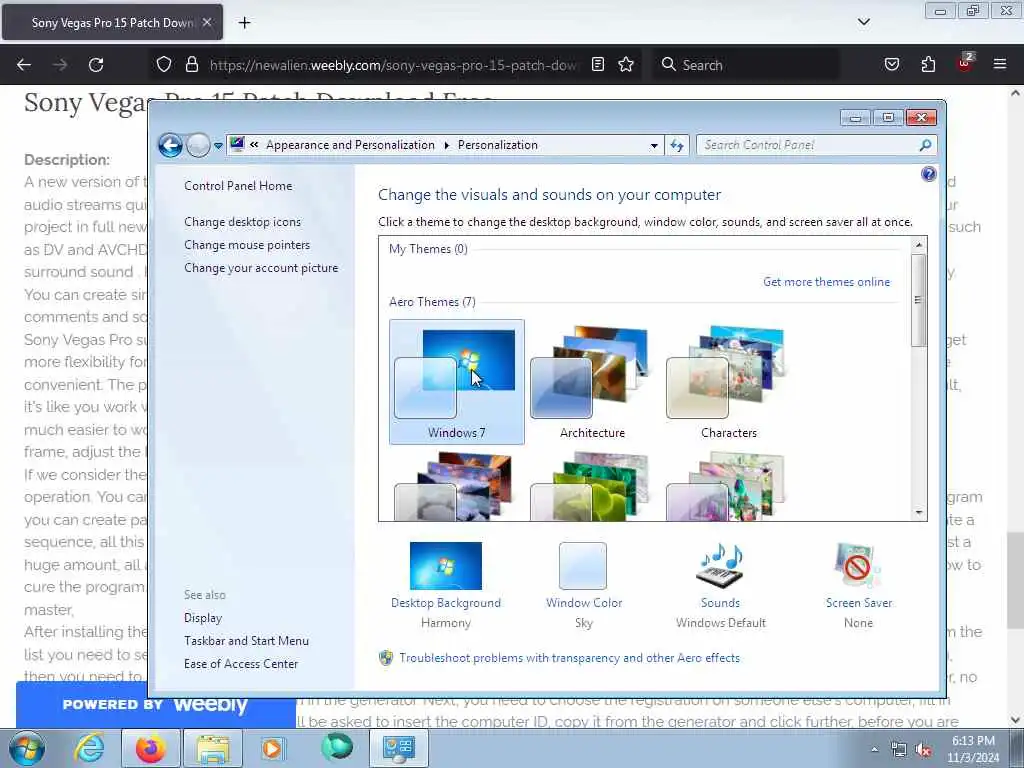Open Change your account picture link

[x=261, y=268]
